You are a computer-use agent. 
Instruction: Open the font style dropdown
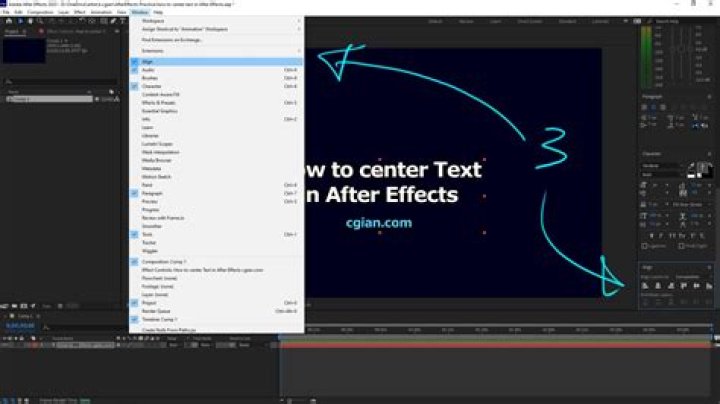(x=661, y=174)
